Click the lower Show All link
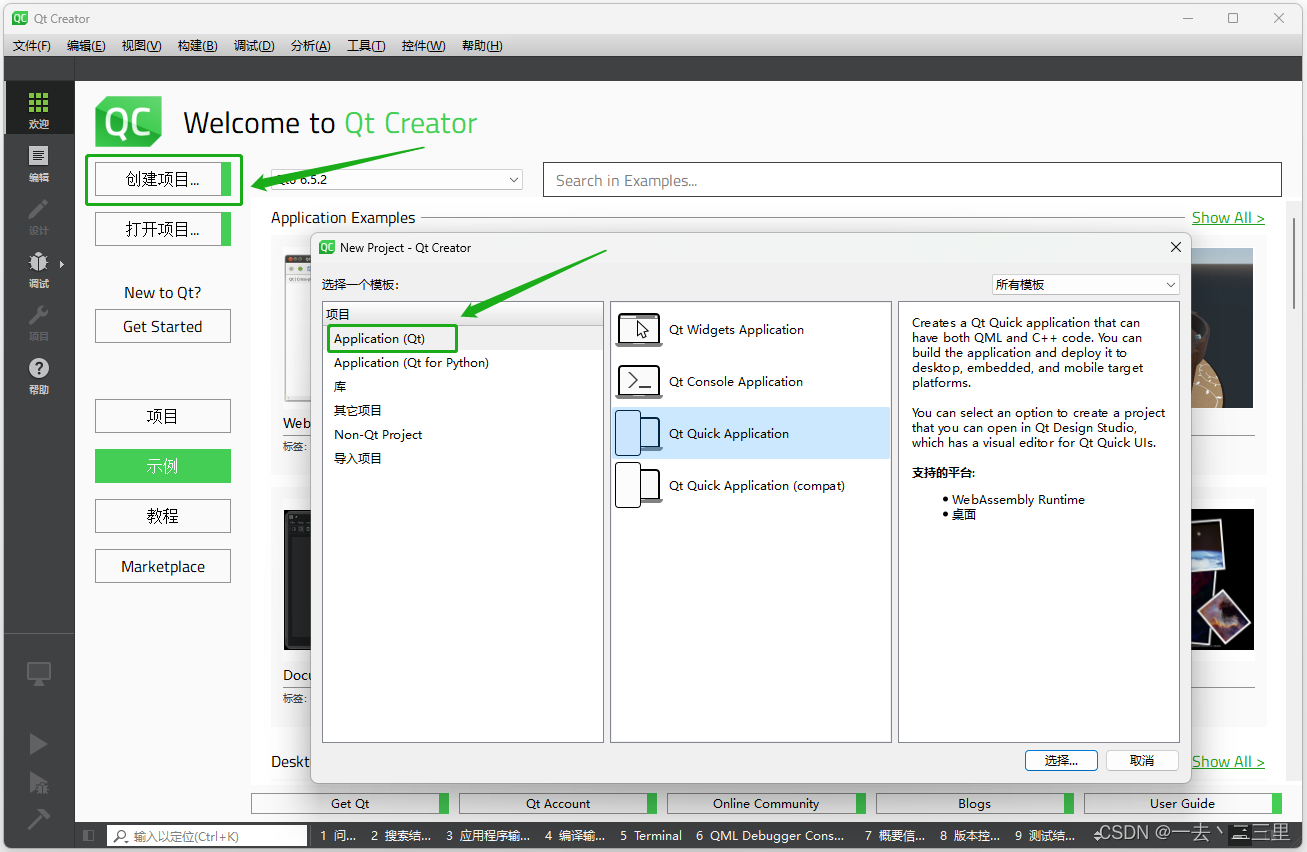 click(x=1228, y=762)
